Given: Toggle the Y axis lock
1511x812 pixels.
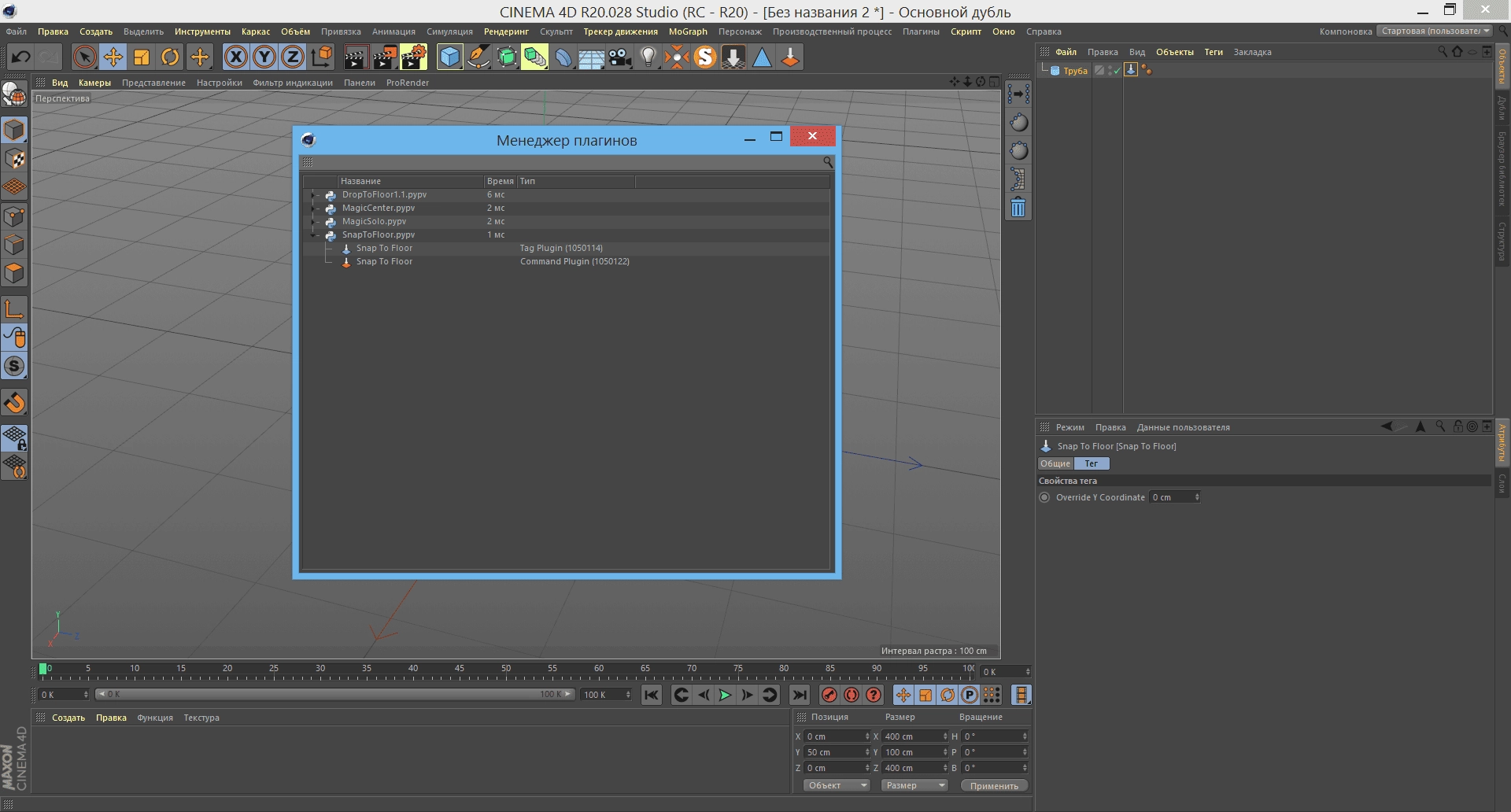Looking at the screenshot, I should pos(264,57).
